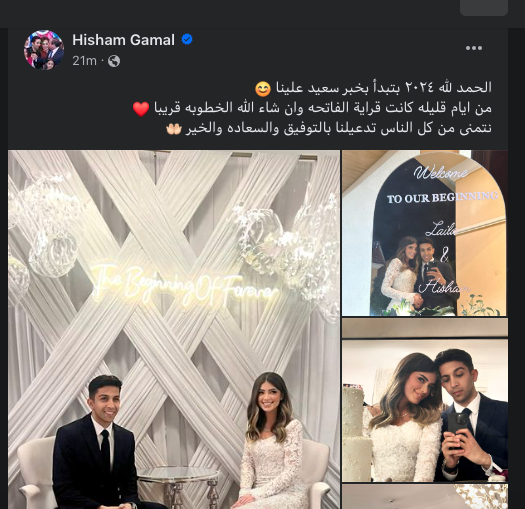Screen dimensions: 525x509
Task: Click the blue verified badge
Action: 187,40
